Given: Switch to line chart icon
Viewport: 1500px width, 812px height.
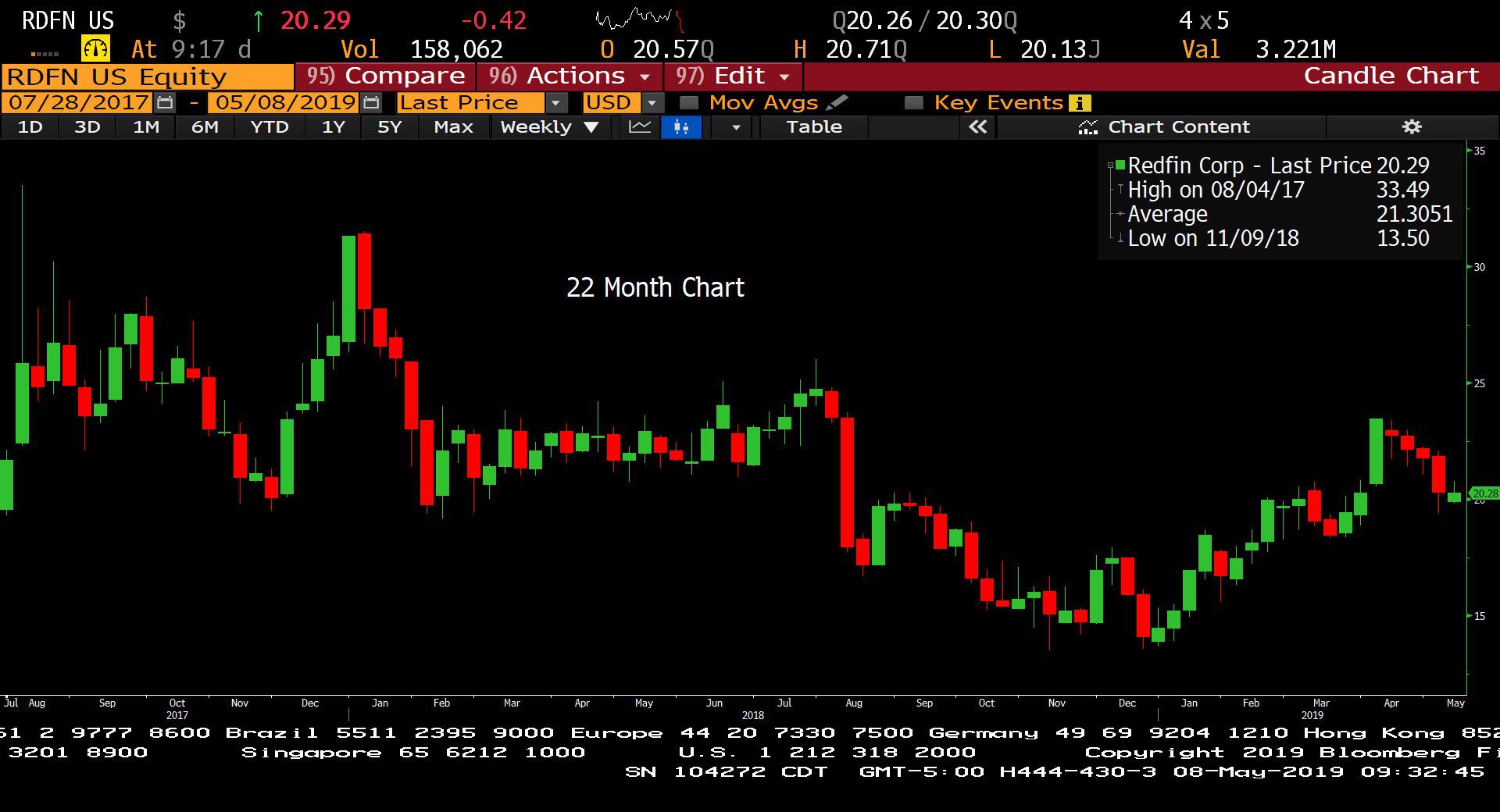Looking at the screenshot, I should click(x=640, y=127).
